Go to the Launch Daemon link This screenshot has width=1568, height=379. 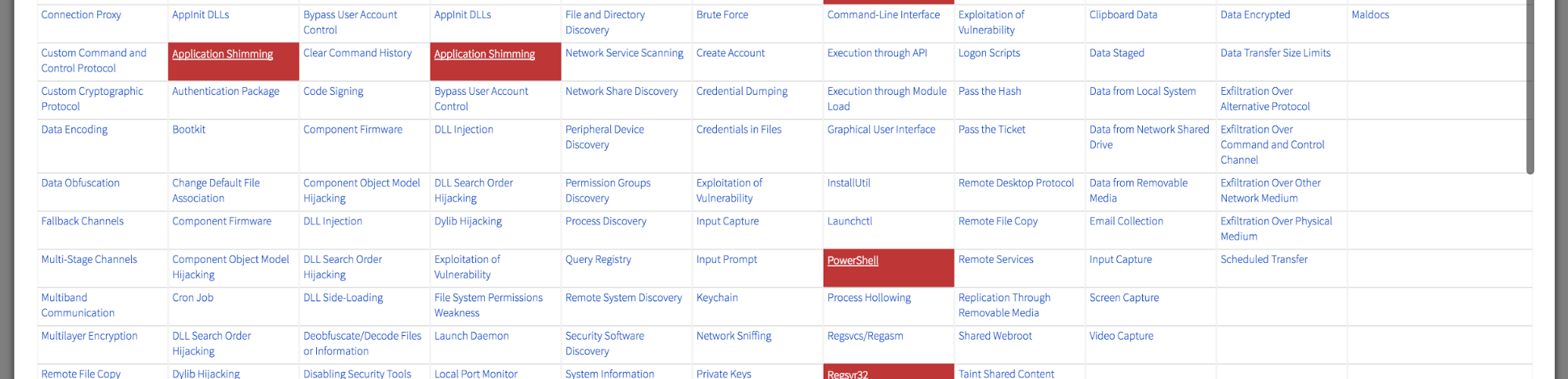click(x=471, y=337)
